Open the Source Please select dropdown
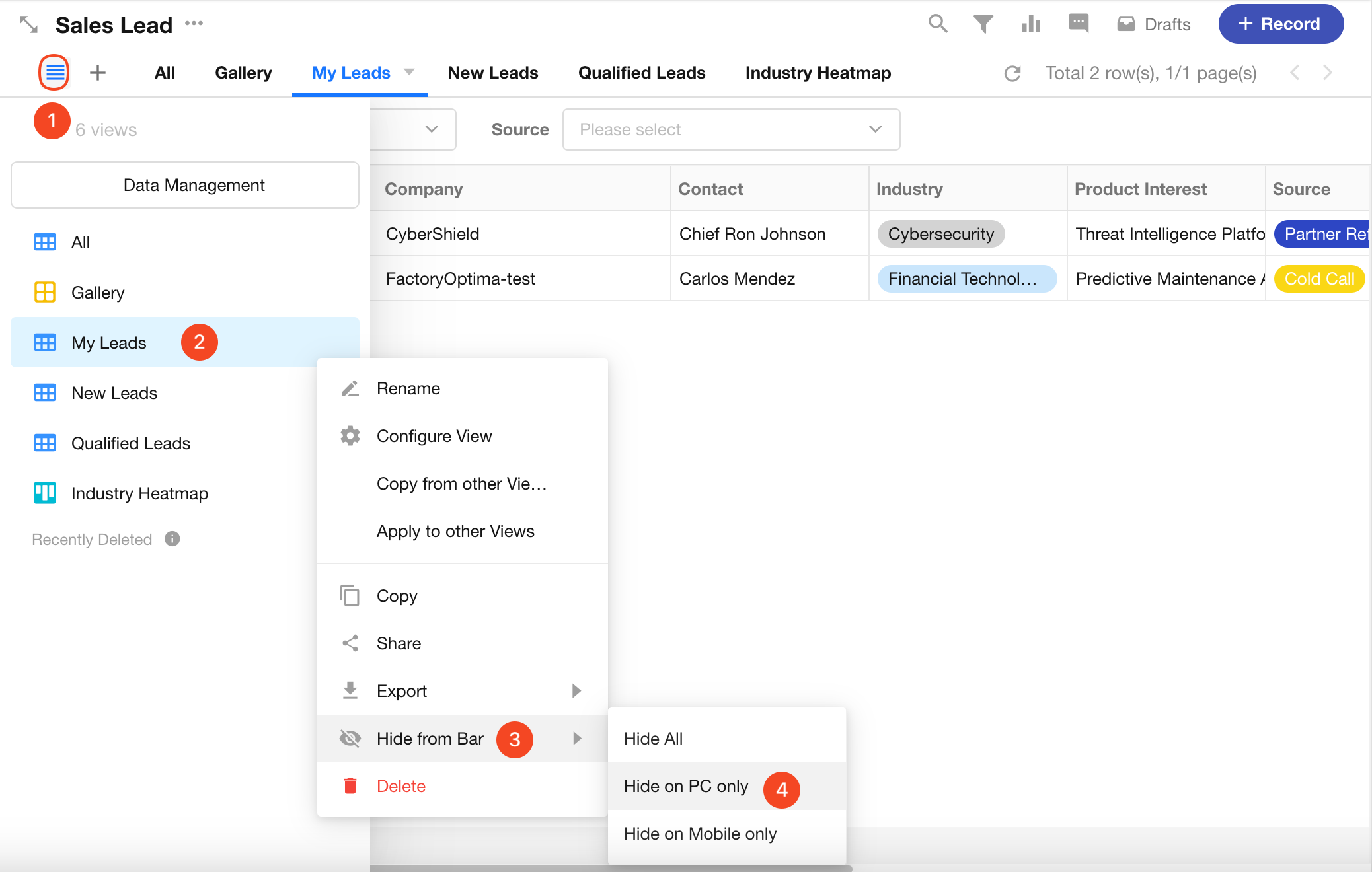 tap(731, 129)
